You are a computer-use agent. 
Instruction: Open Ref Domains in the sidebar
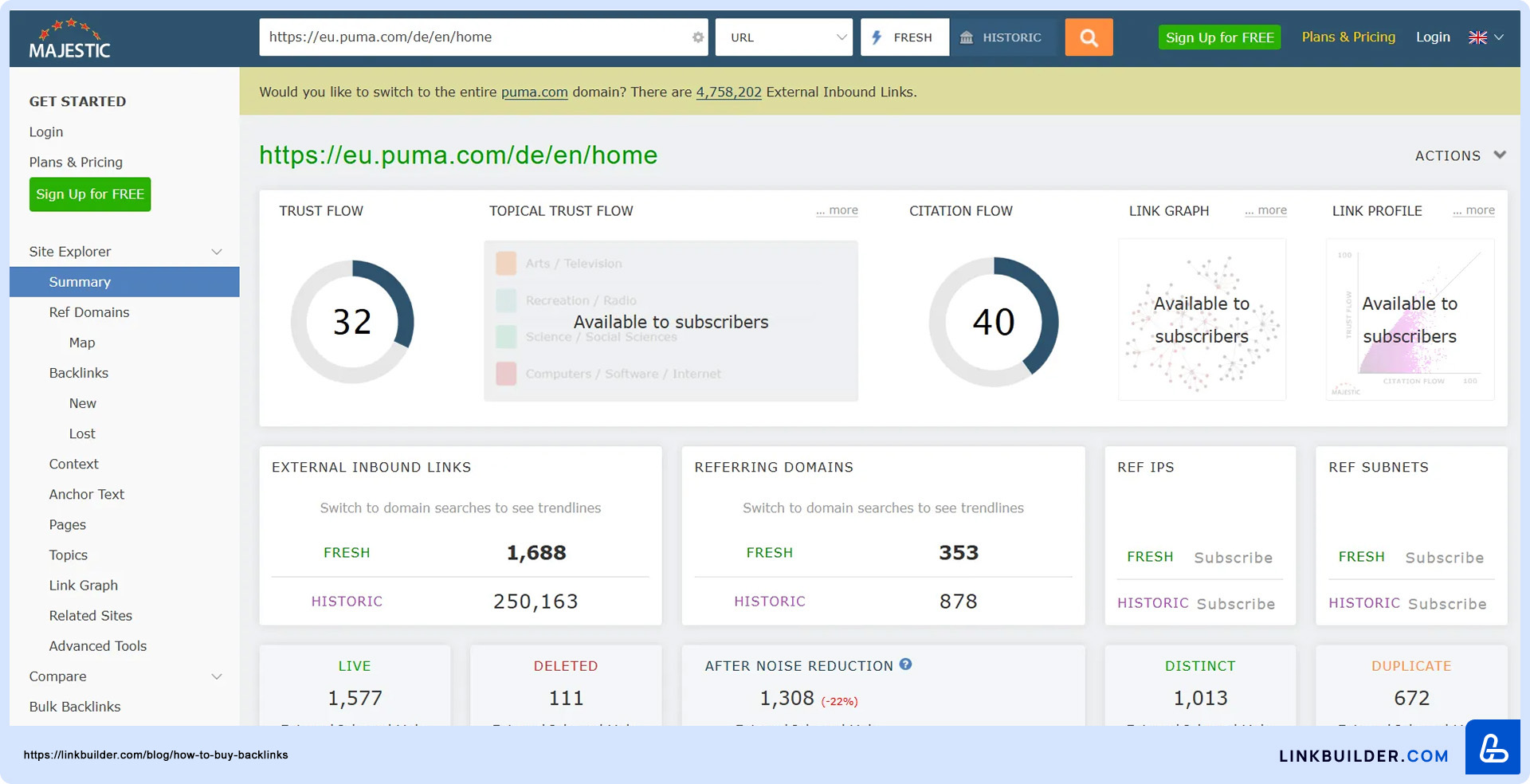click(89, 312)
